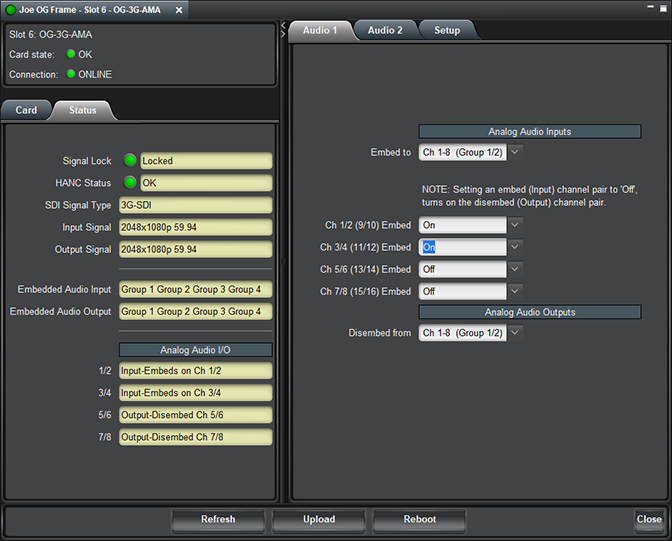Screen dimensions: 672x541
Task: Click the green Connection ONLINE indicator
Action: [71, 74]
